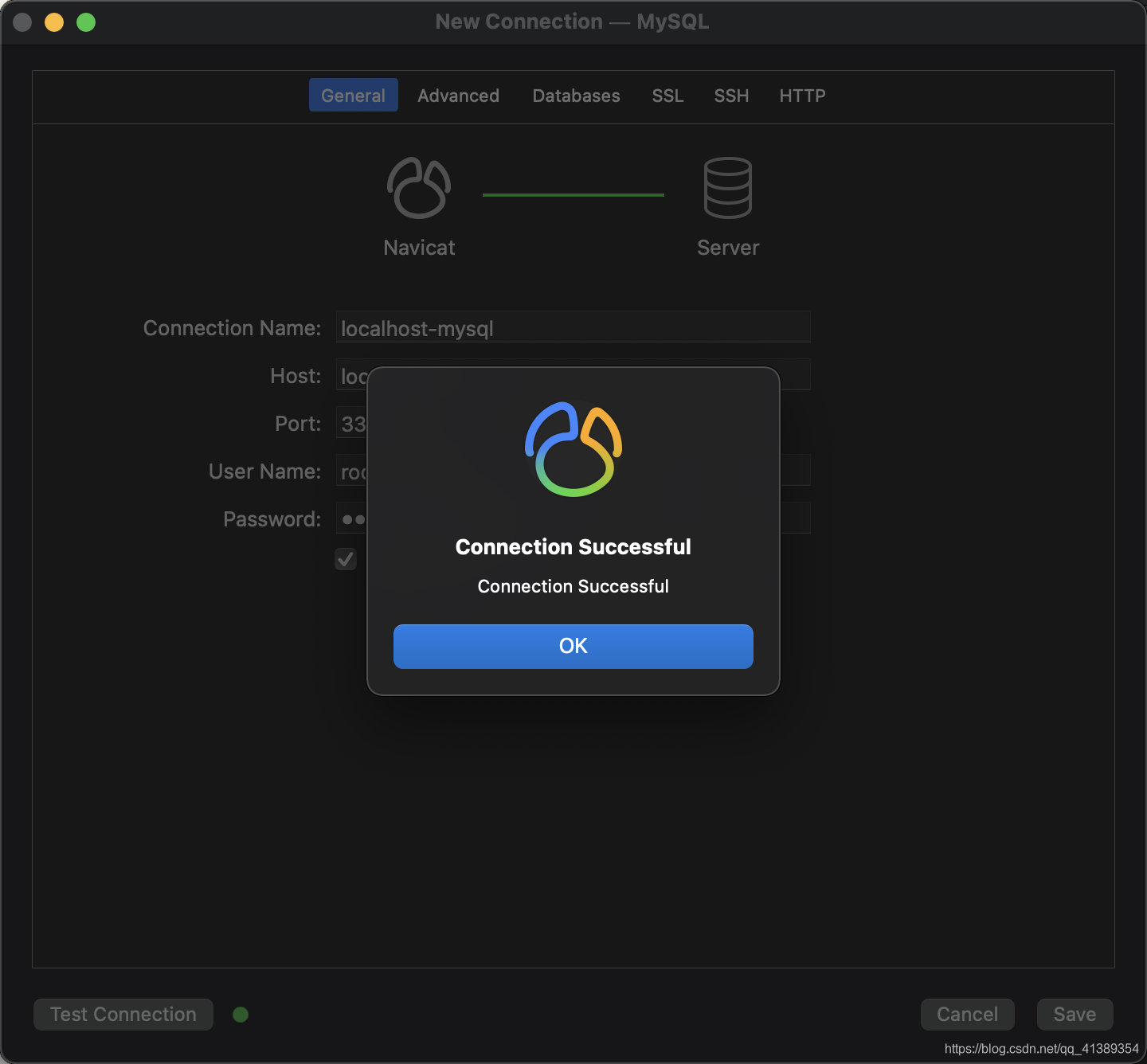The height and width of the screenshot is (1064, 1147).
Task: Click the colorful Navicat logo in dialog
Action: pos(573,449)
